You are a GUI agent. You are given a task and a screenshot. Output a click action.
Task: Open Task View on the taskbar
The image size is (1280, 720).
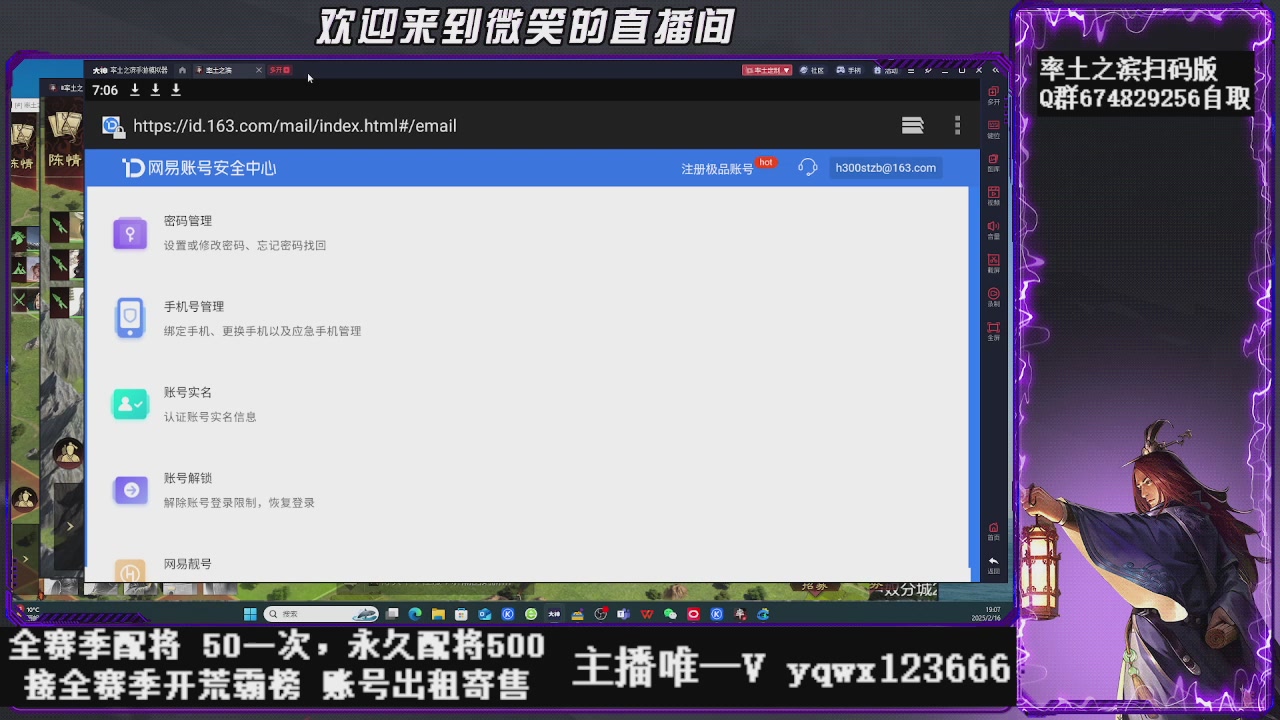(x=392, y=614)
